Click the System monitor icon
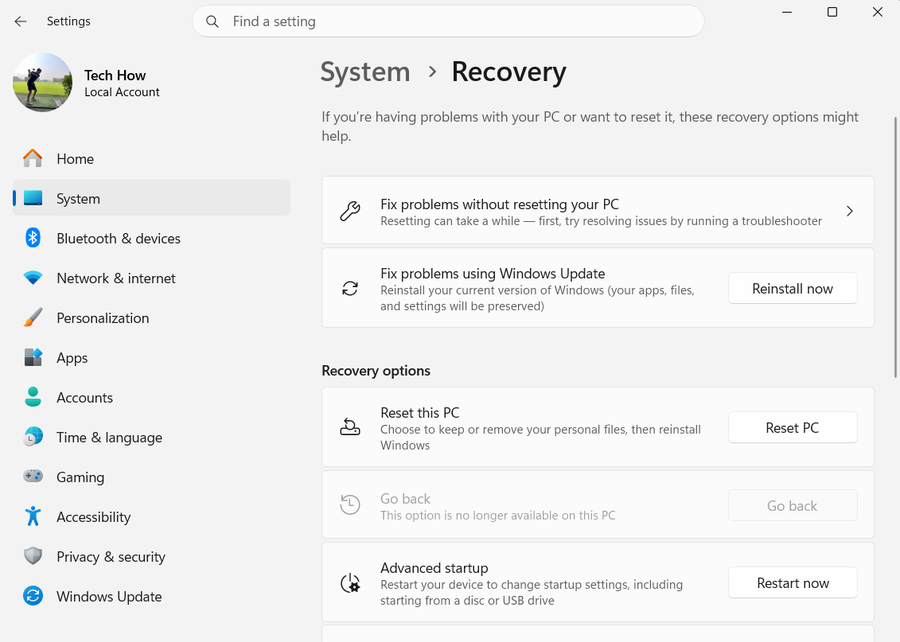The width and height of the screenshot is (900, 642). [x=33, y=199]
